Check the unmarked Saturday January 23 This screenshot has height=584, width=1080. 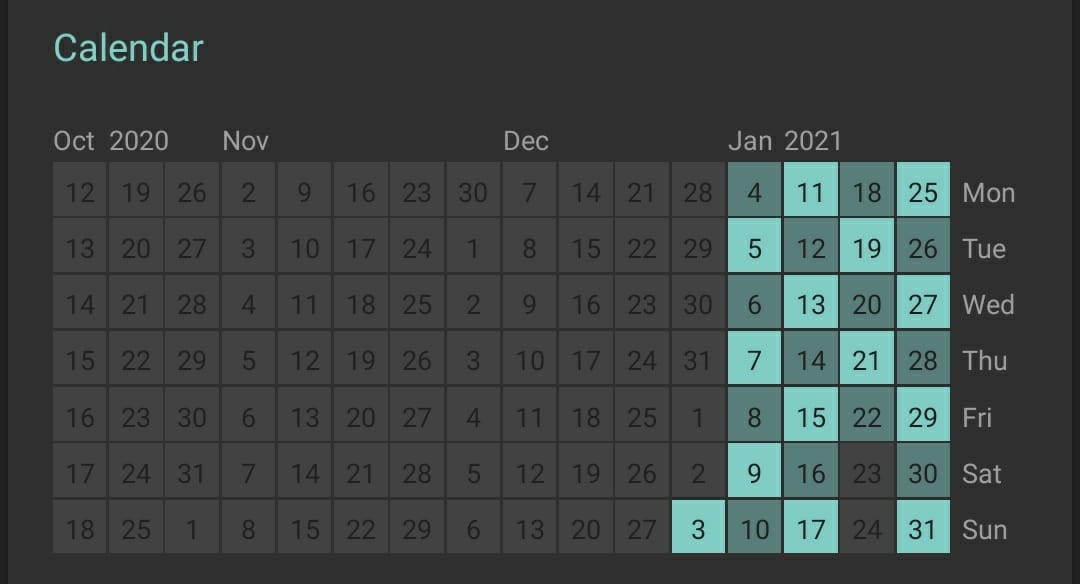[x=866, y=470]
